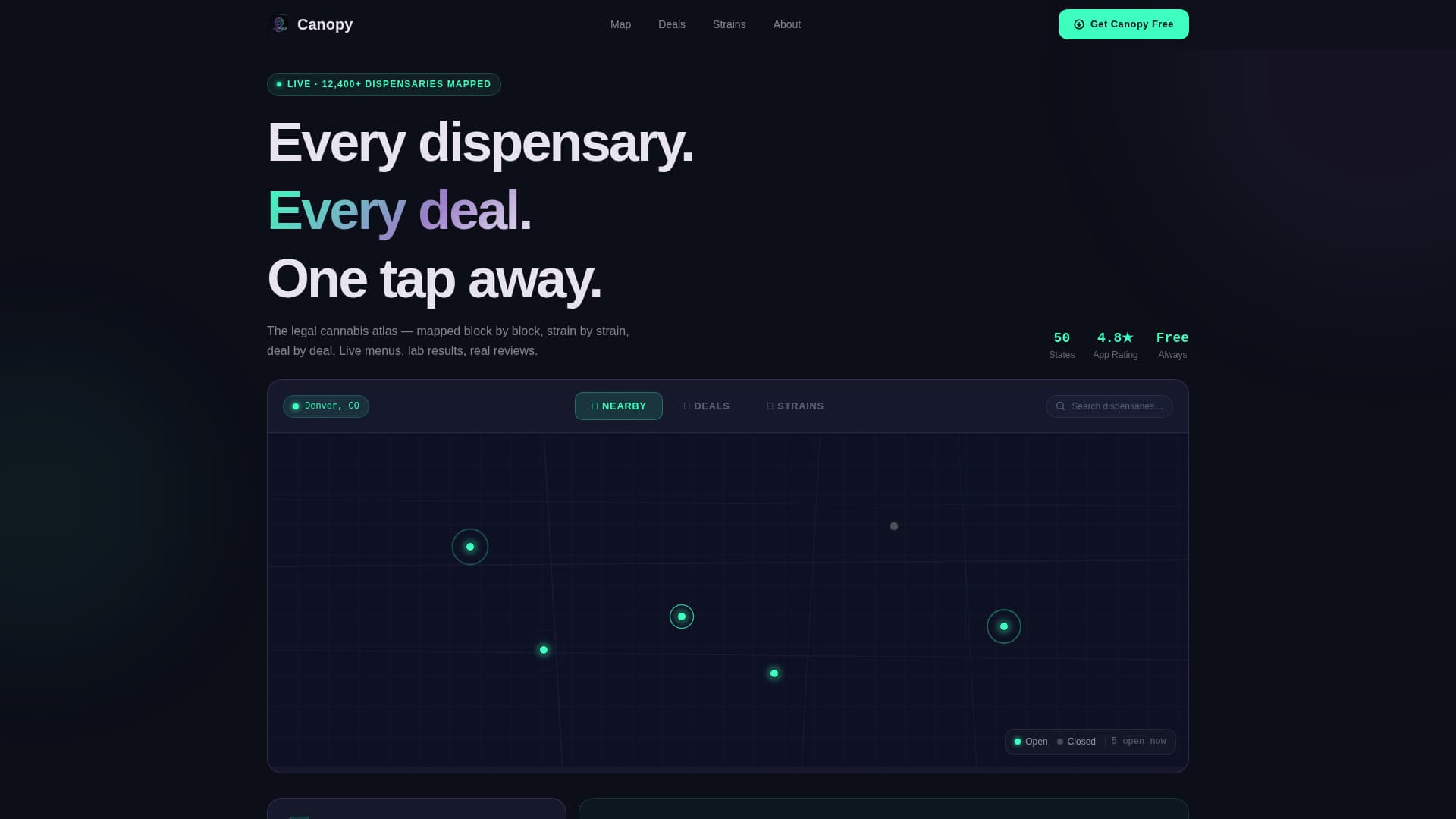Viewport: 1456px width, 819px height.
Task: Click the Get Canopy Free button
Action: coord(1123,24)
